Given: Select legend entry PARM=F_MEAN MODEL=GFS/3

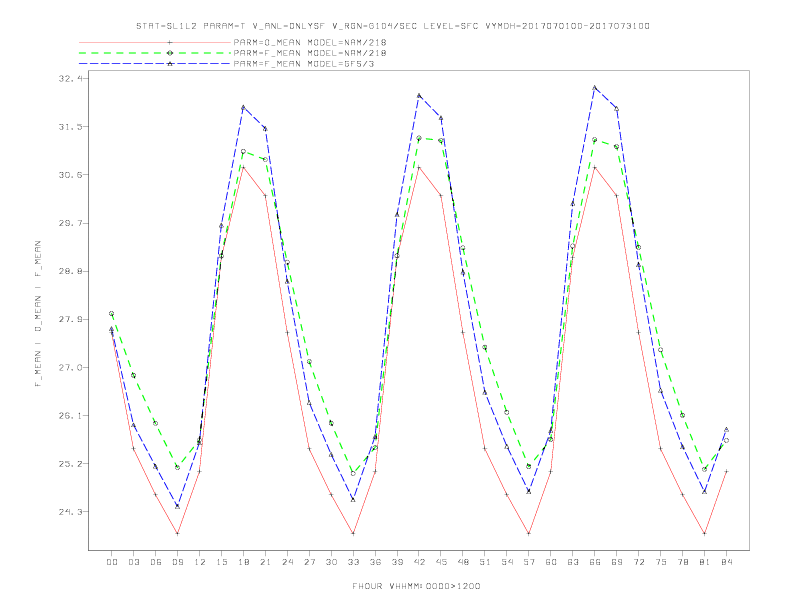Looking at the screenshot, I should point(304,64).
